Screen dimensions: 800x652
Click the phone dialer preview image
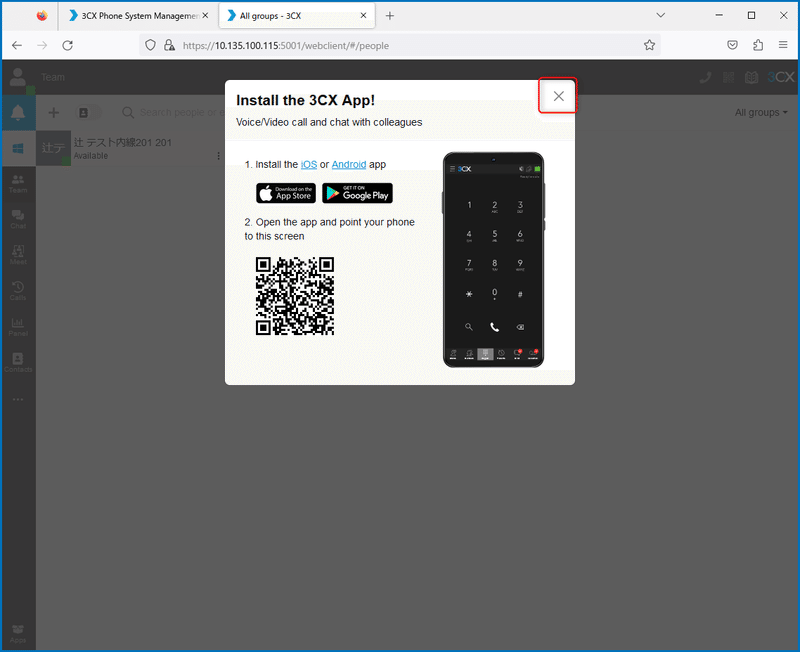(493, 260)
